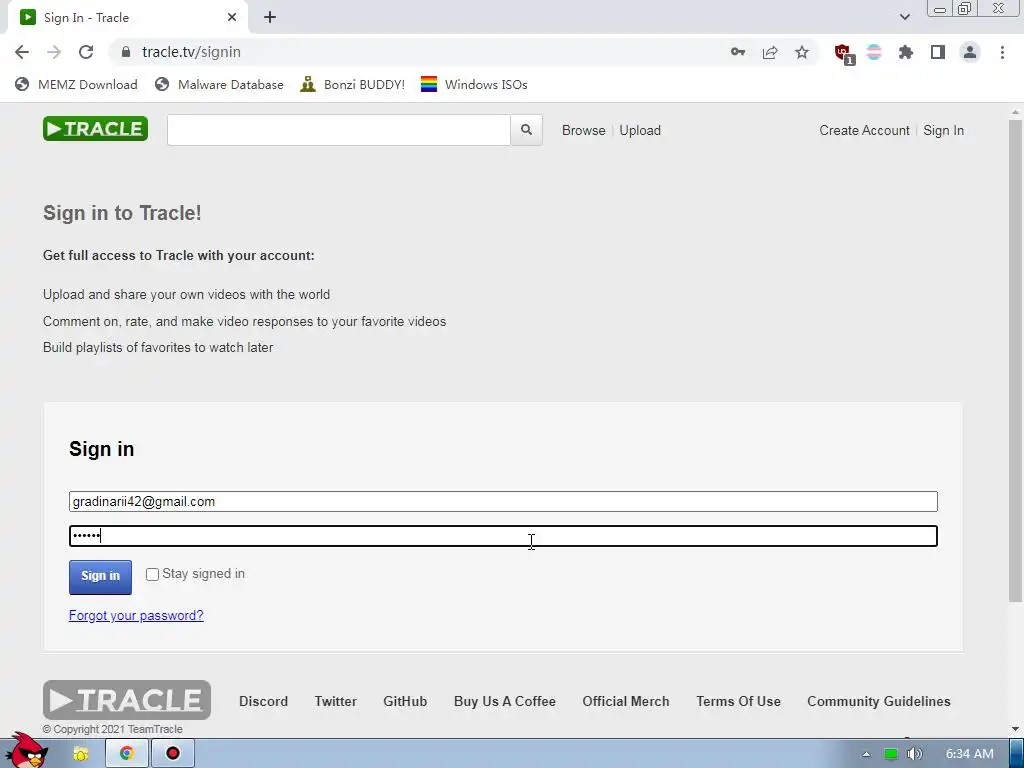Viewport: 1024px width, 768px height.
Task: Click the Upload menu link
Action: point(640,131)
